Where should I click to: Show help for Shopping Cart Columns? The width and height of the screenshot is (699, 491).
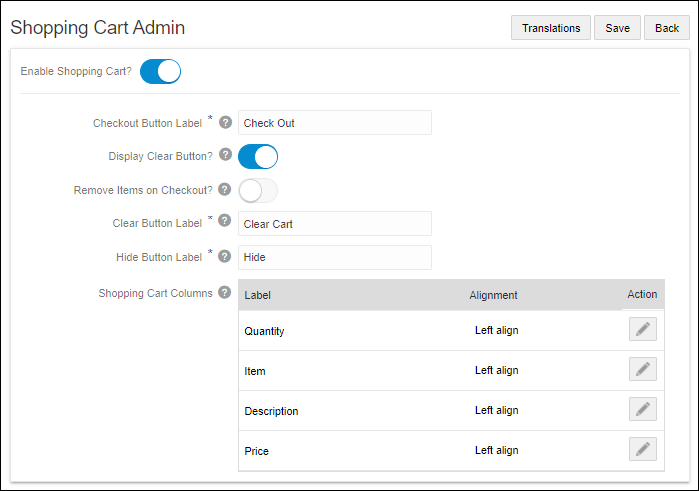click(225, 294)
